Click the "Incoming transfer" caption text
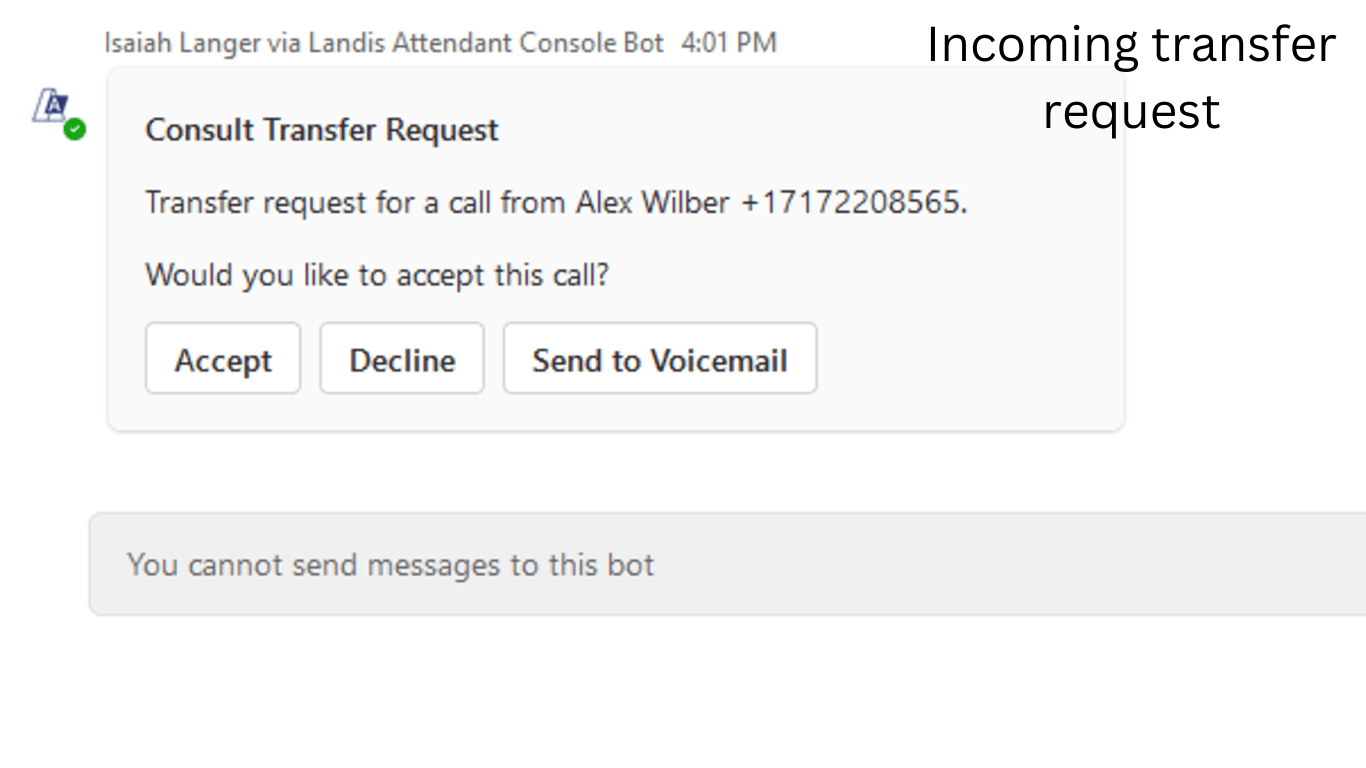This screenshot has width=1366, height=768. pyautogui.click(x=1130, y=45)
